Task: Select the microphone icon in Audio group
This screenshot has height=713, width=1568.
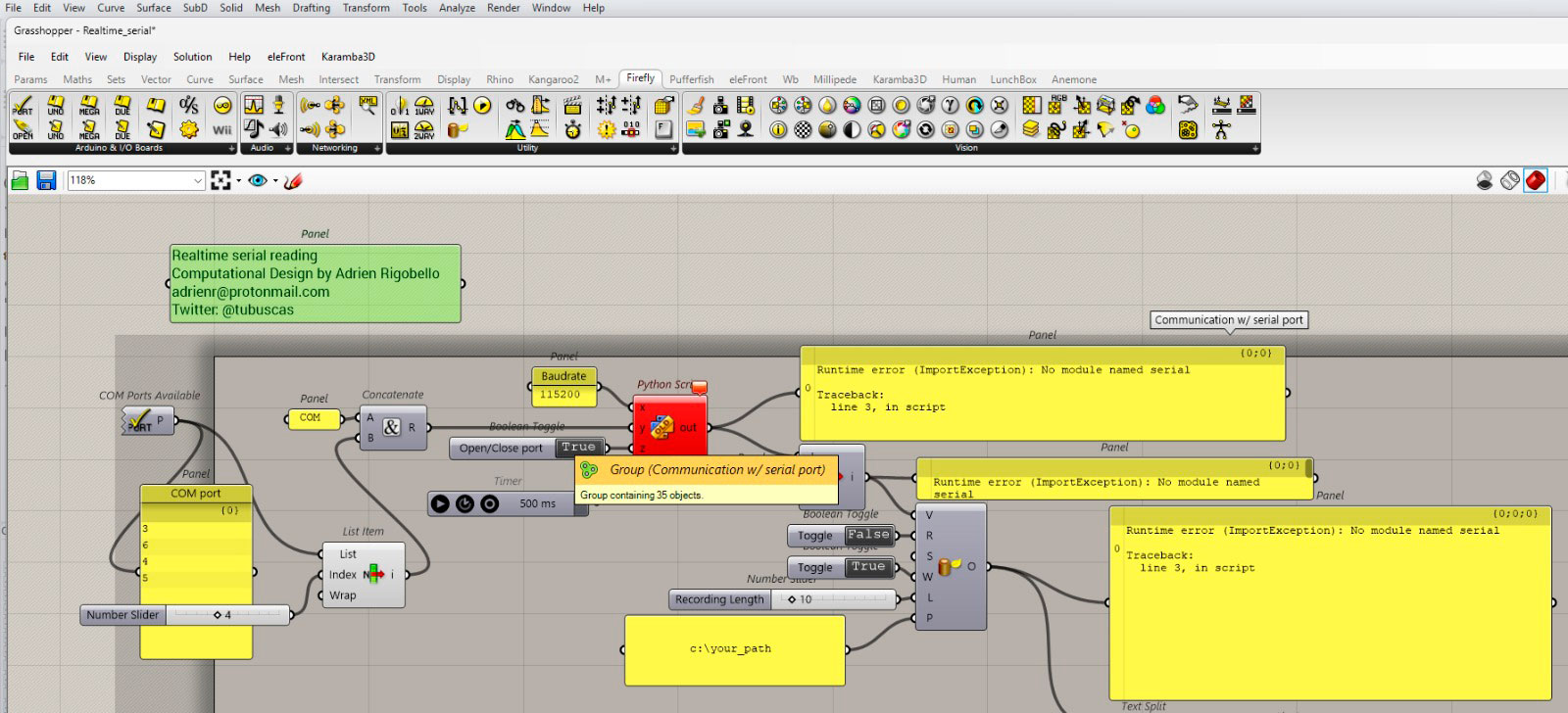Action: pos(278,106)
